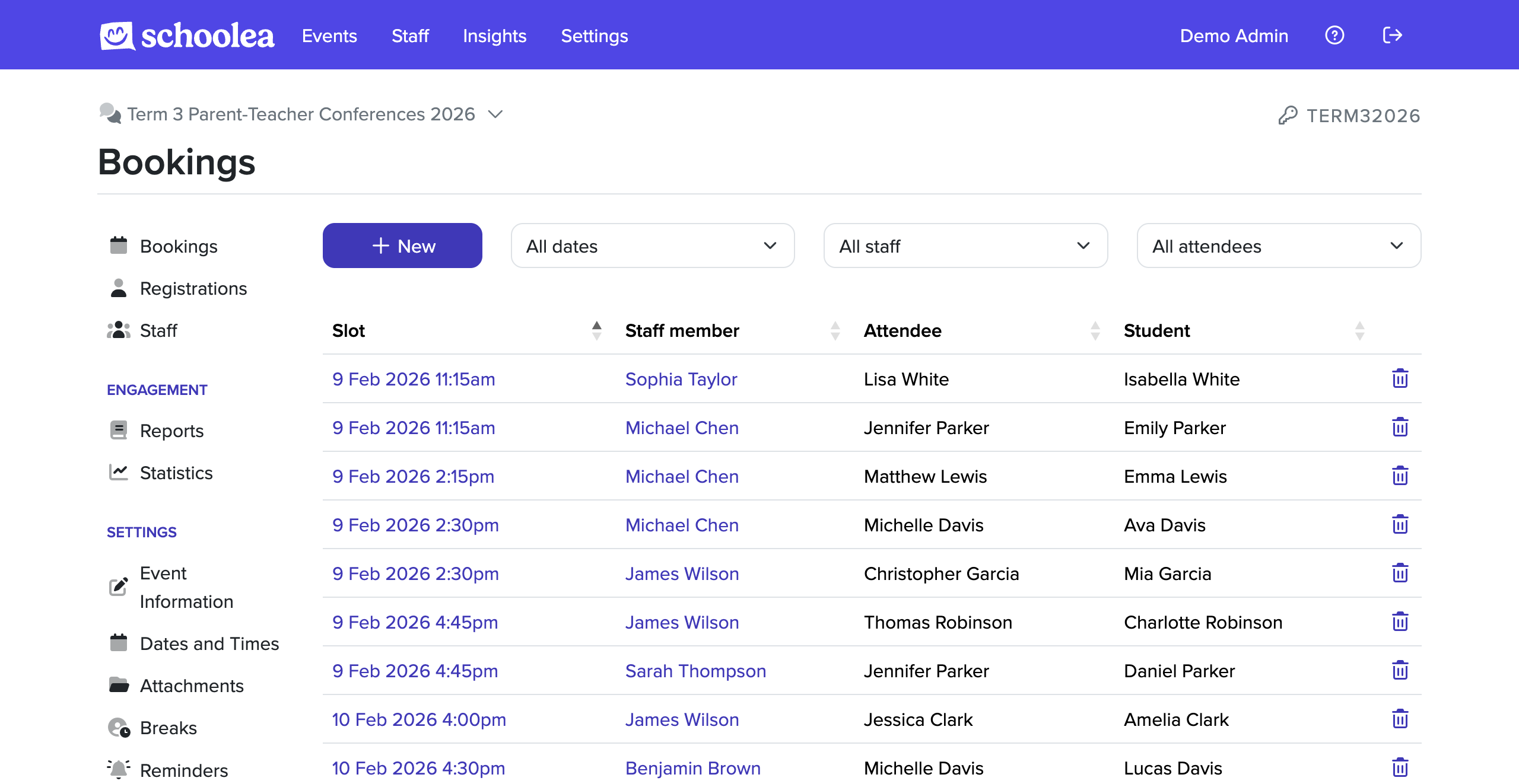
Task: Toggle sorting on the Attendee column
Action: [x=1095, y=330]
